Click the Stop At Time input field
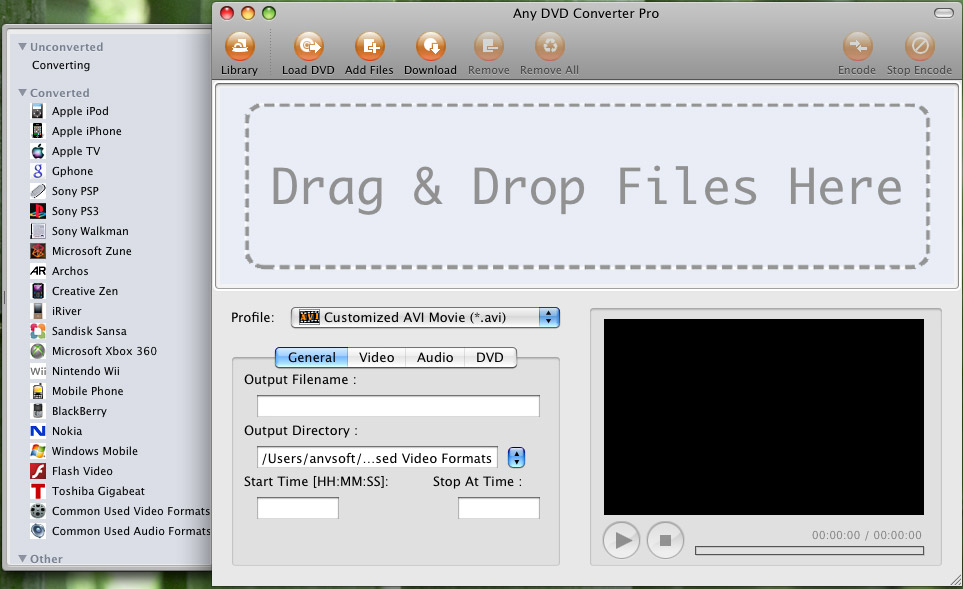Image resolution: width=963 pixels, height=589 pixels. (499, 508)
